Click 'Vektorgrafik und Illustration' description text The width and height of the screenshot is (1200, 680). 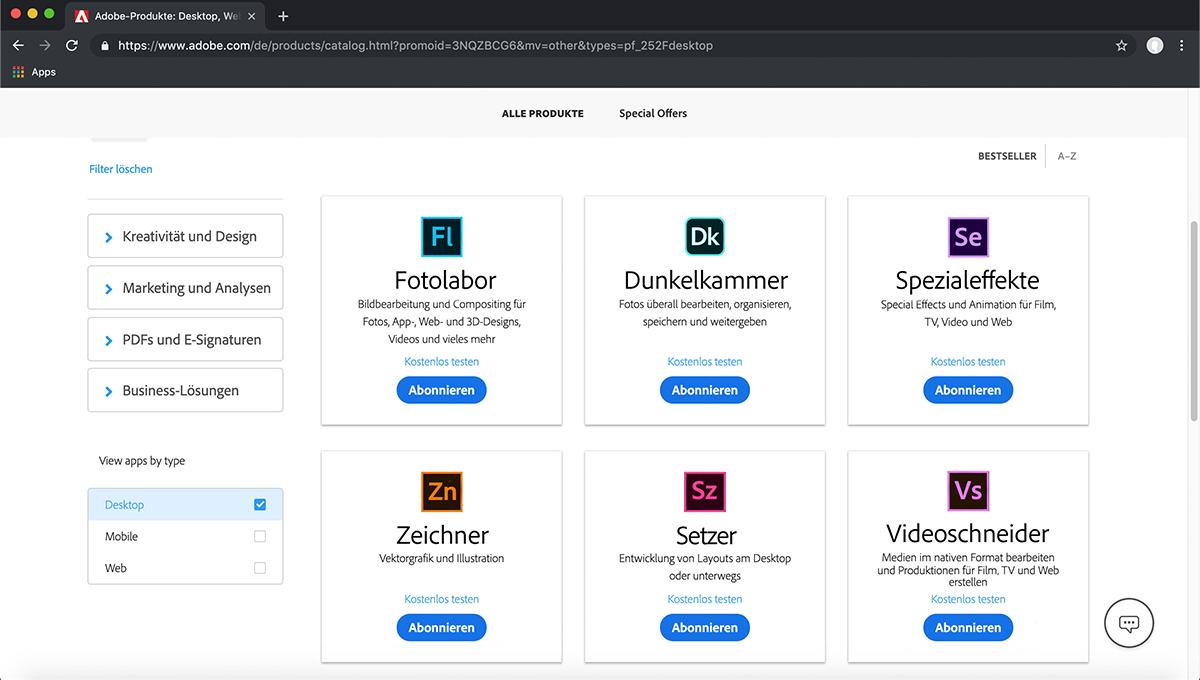(442, 558)
